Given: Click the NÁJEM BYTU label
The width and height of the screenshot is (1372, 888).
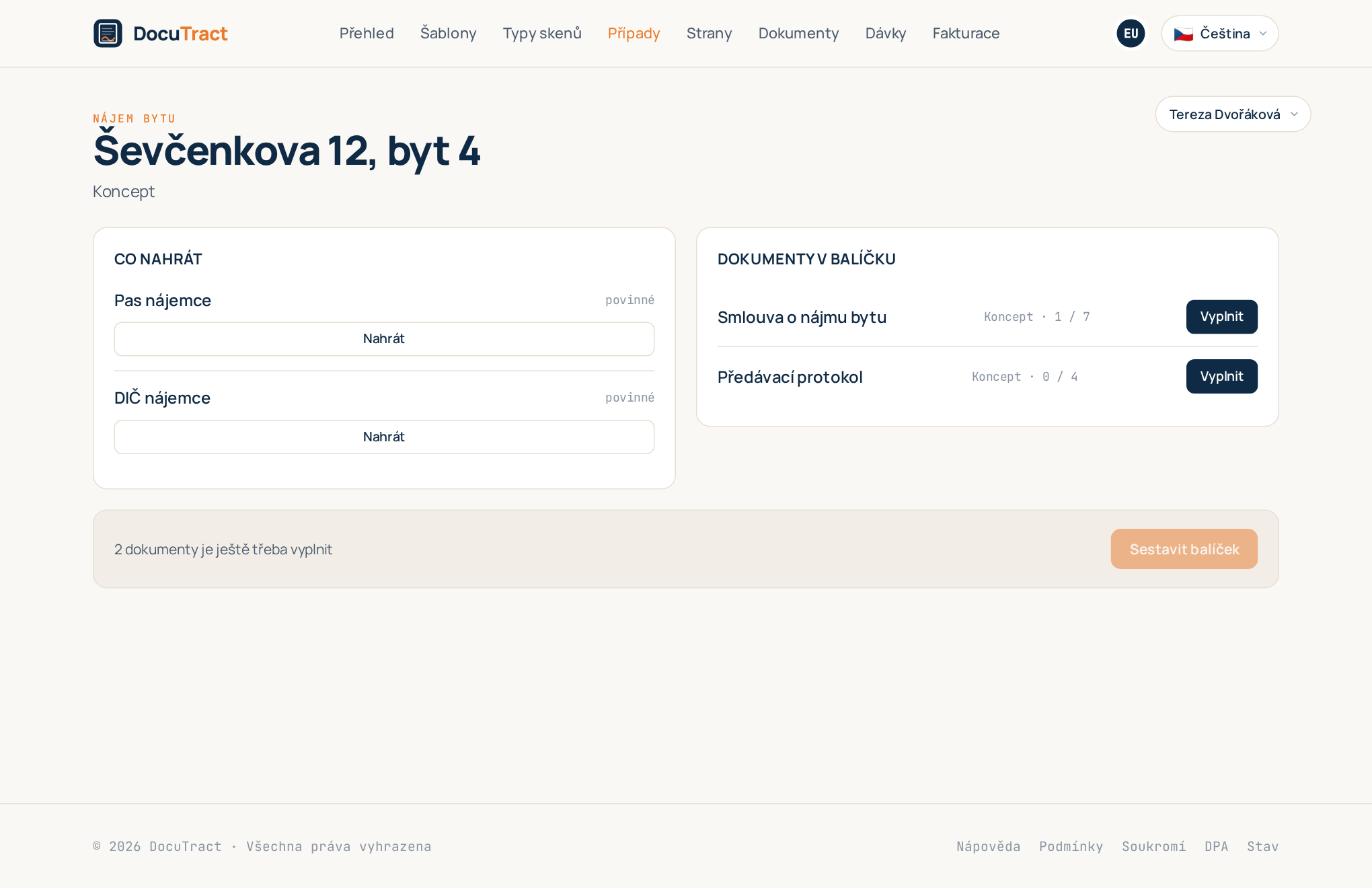Looking at the screenshot, I should click(135, 118).
